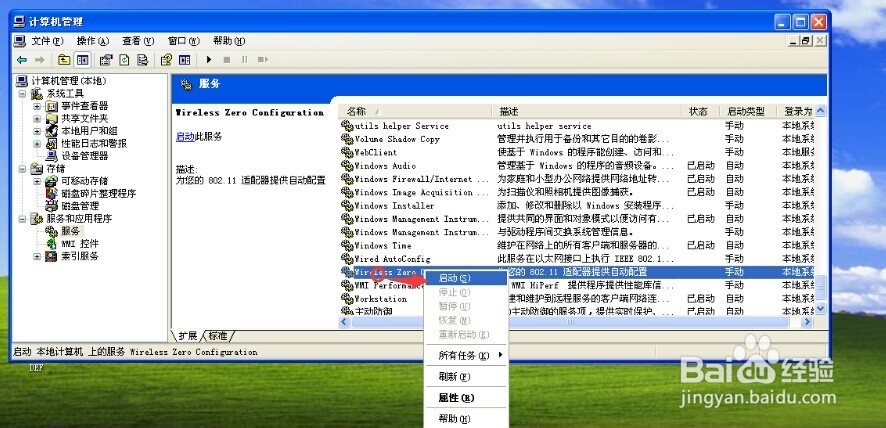Open the 查看(V) menu
This screenshot has height=428, width=886.
tap(138, 41)
